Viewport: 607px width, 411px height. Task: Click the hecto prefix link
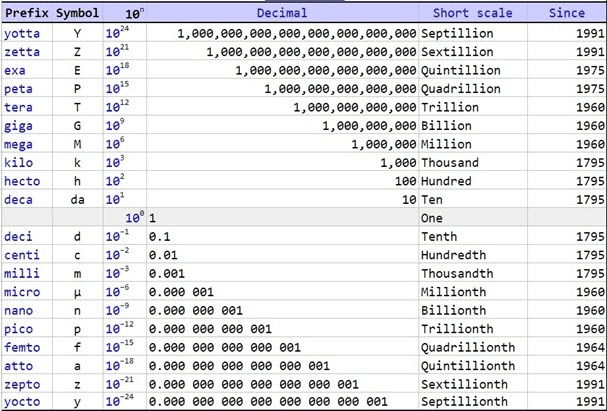(x=22, y=181)
